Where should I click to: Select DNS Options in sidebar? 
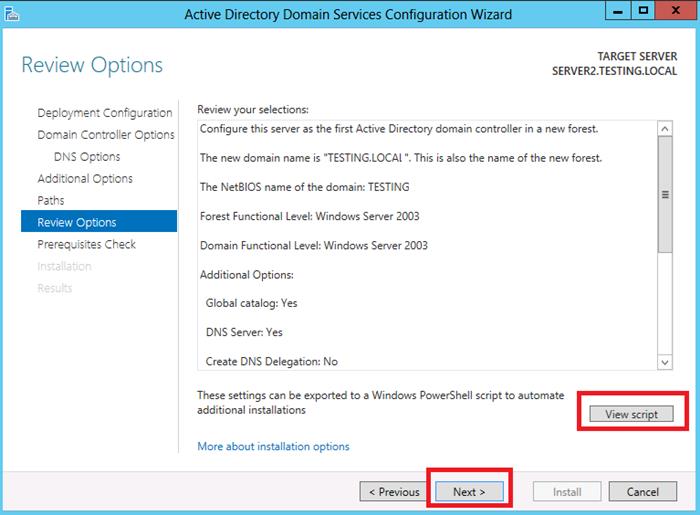87,157
